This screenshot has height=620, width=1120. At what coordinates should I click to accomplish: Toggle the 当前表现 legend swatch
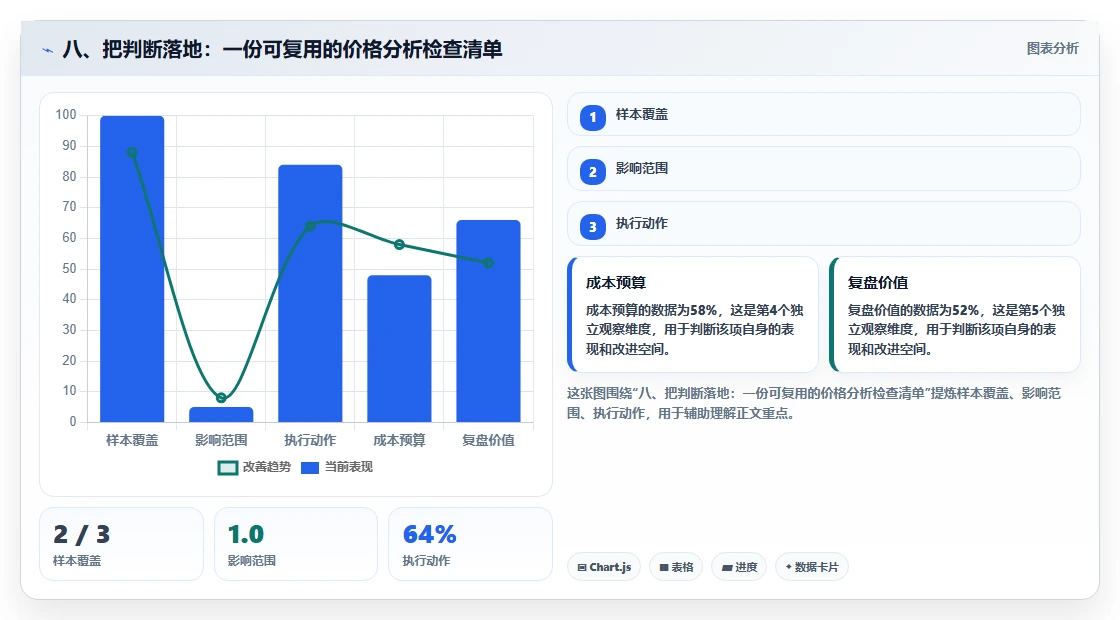309,468
